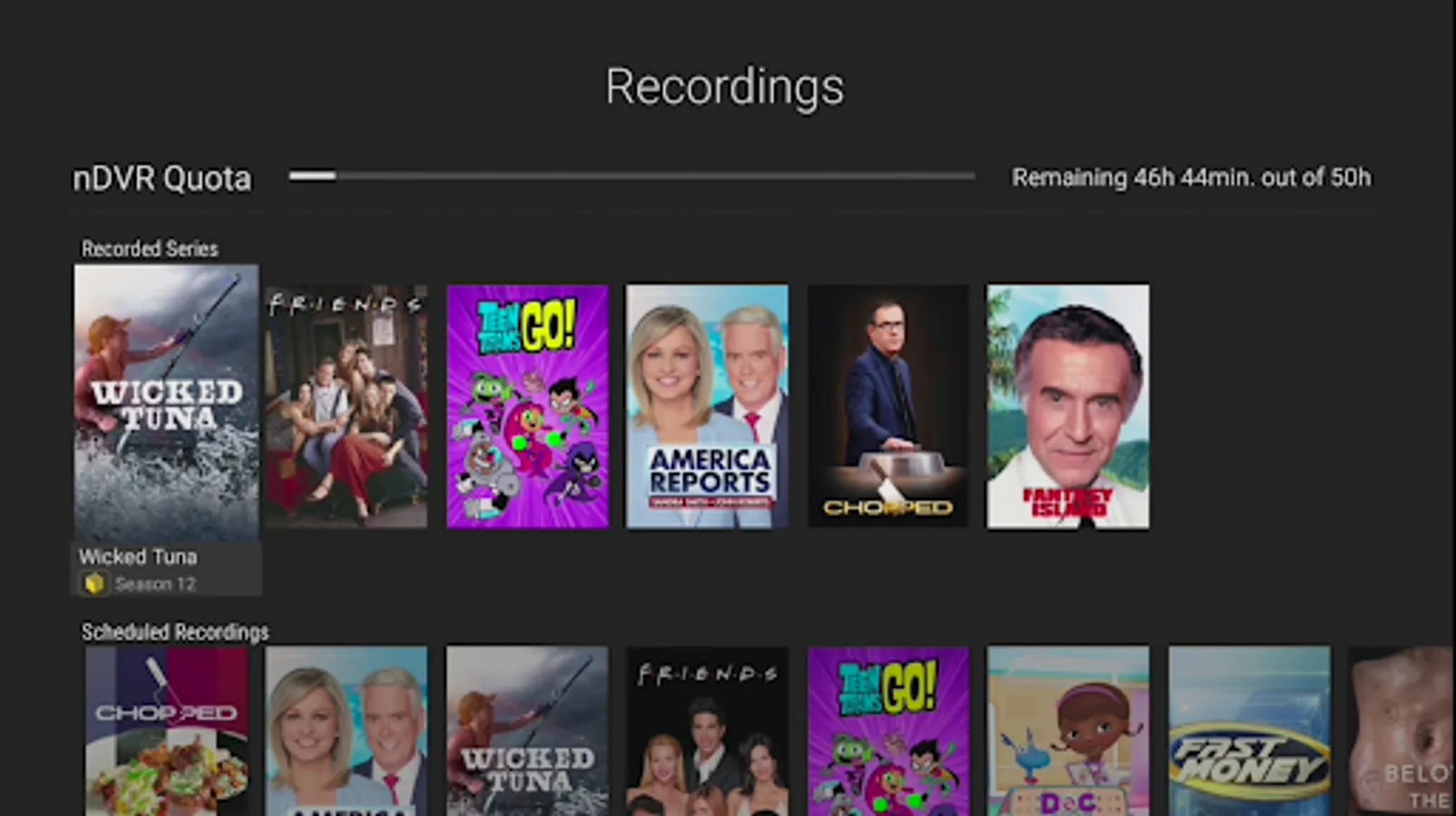Open Teen Titans Go! in Scheduled Recordings
The width and height of the screenshot is (1456, 816).
(x=888, y=731)
